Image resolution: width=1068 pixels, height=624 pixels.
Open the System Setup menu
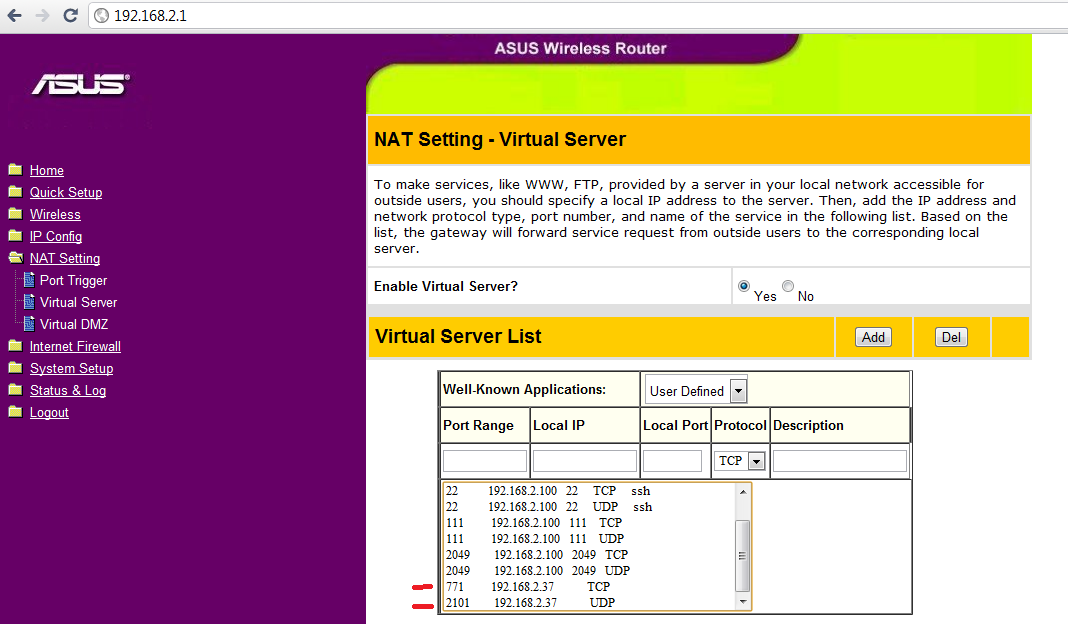coord(71,368)
